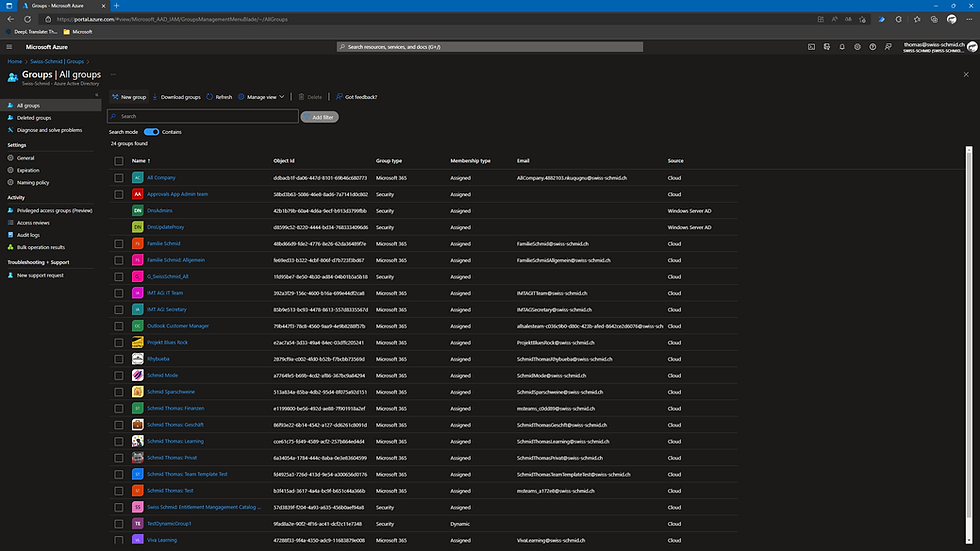Open the help question mark icon

click(x=872, y=47)
